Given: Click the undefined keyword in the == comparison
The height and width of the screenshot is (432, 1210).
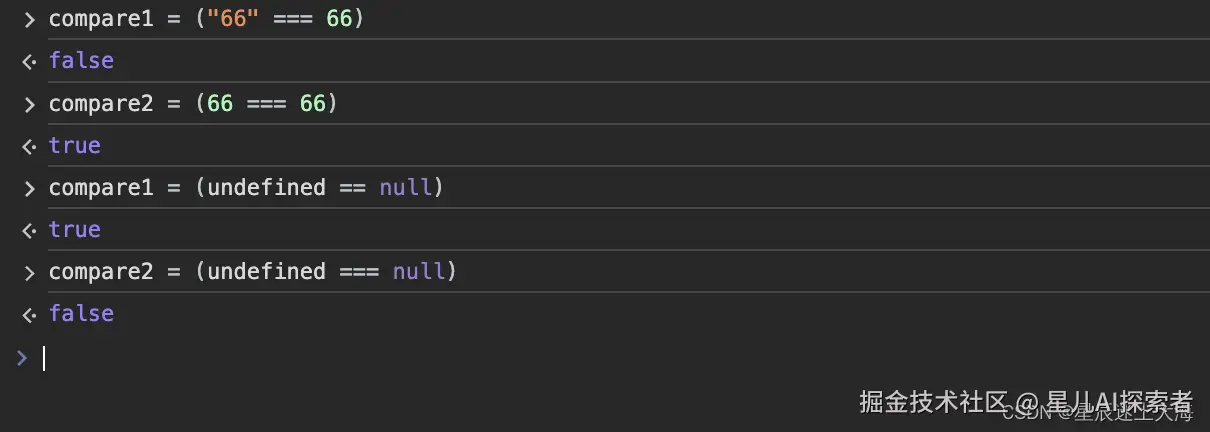Looking at the screenshot, I should tap(266, 188).
